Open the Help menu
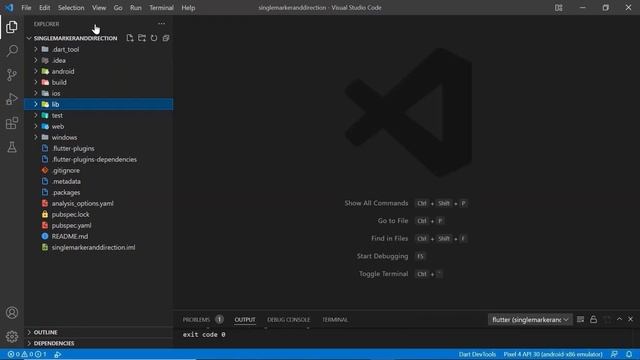Screen dimensions: 640x360 (x=188, y=8)
